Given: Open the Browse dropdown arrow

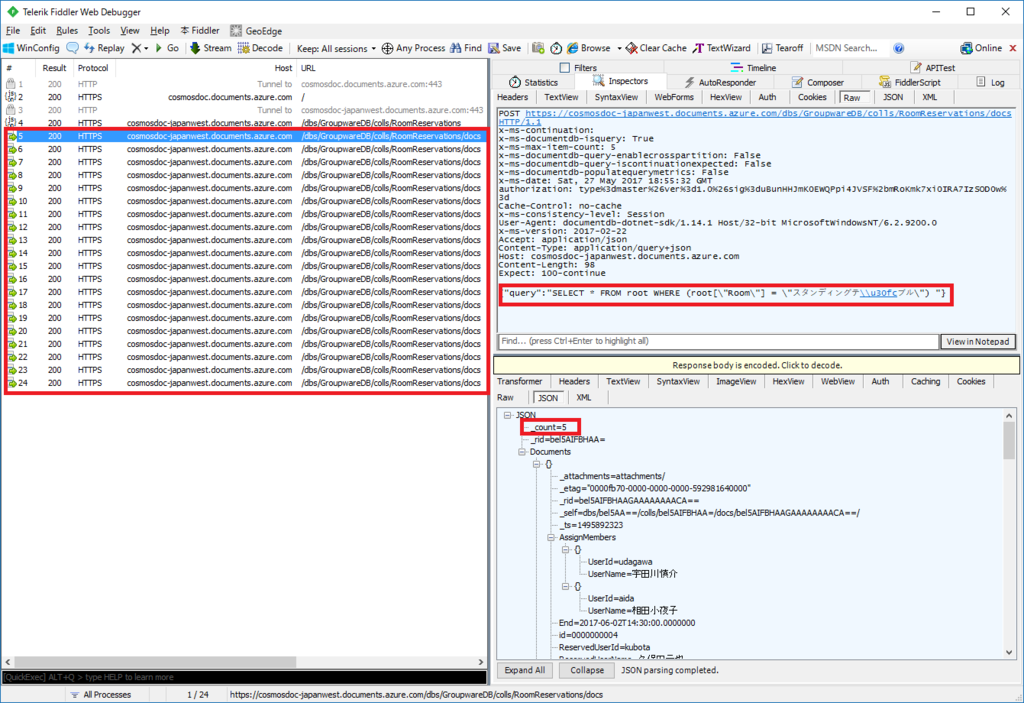Looking at the screenshot, I should [619, 48].
